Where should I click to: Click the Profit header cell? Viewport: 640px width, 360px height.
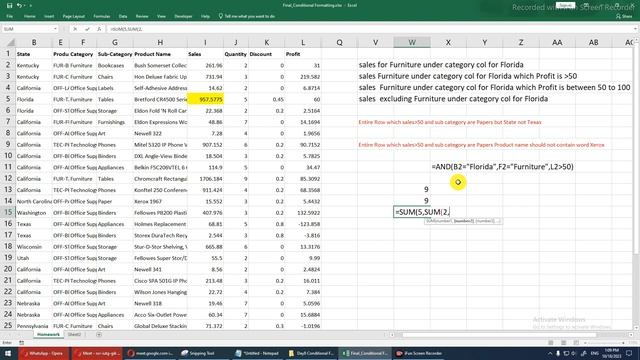(x=303, y=54)
